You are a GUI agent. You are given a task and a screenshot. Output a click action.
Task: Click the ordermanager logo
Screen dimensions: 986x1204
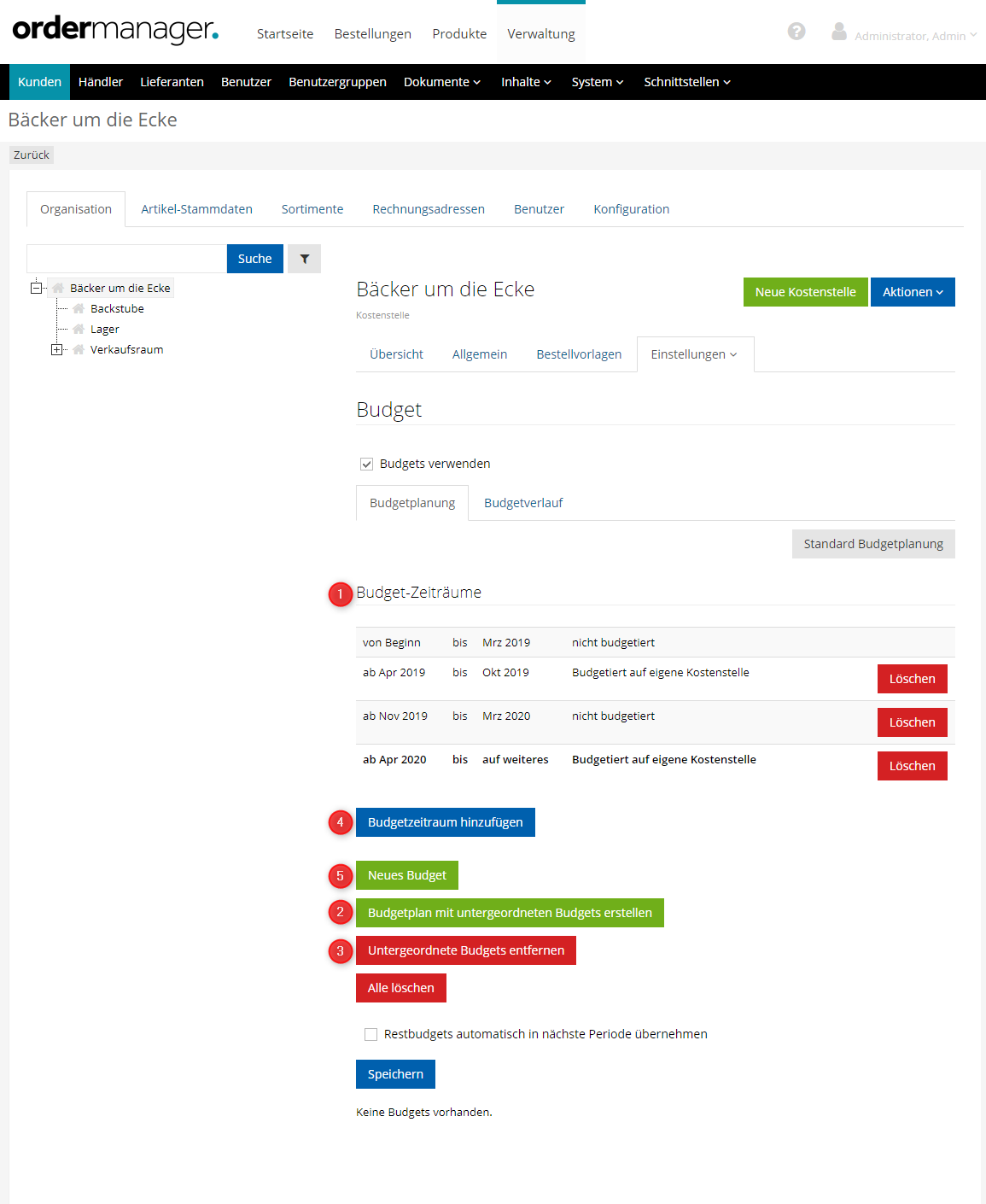click(115, 30)
